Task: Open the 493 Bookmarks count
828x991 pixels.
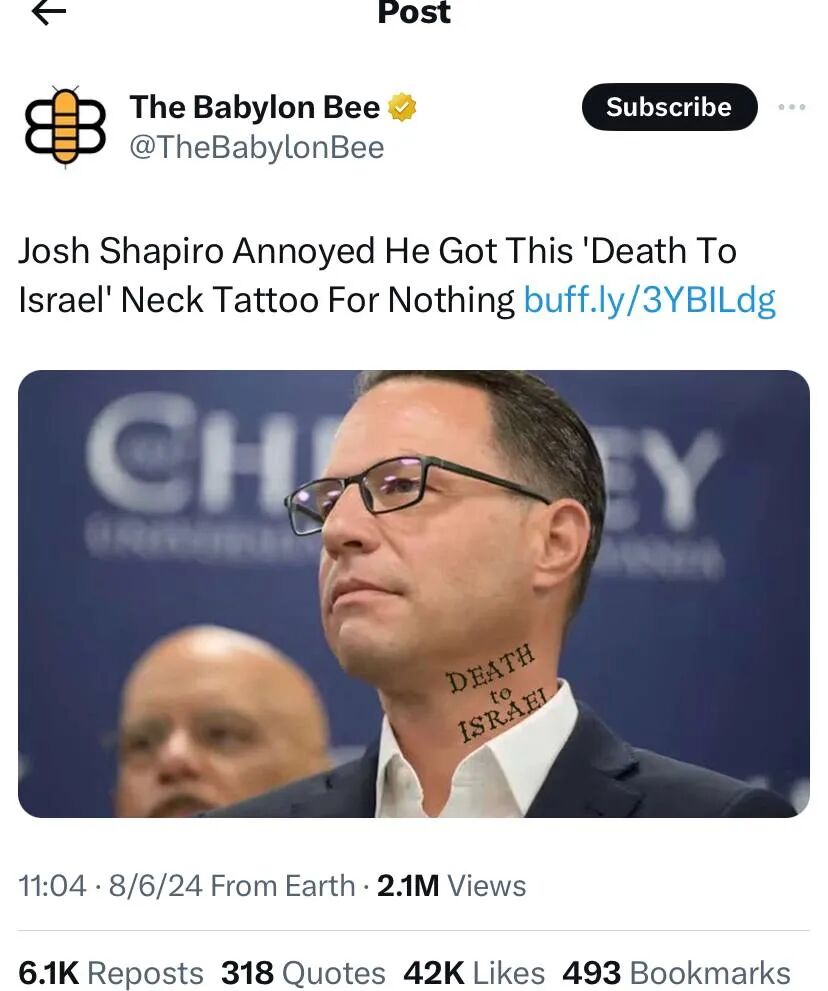Action: point(676,973)
